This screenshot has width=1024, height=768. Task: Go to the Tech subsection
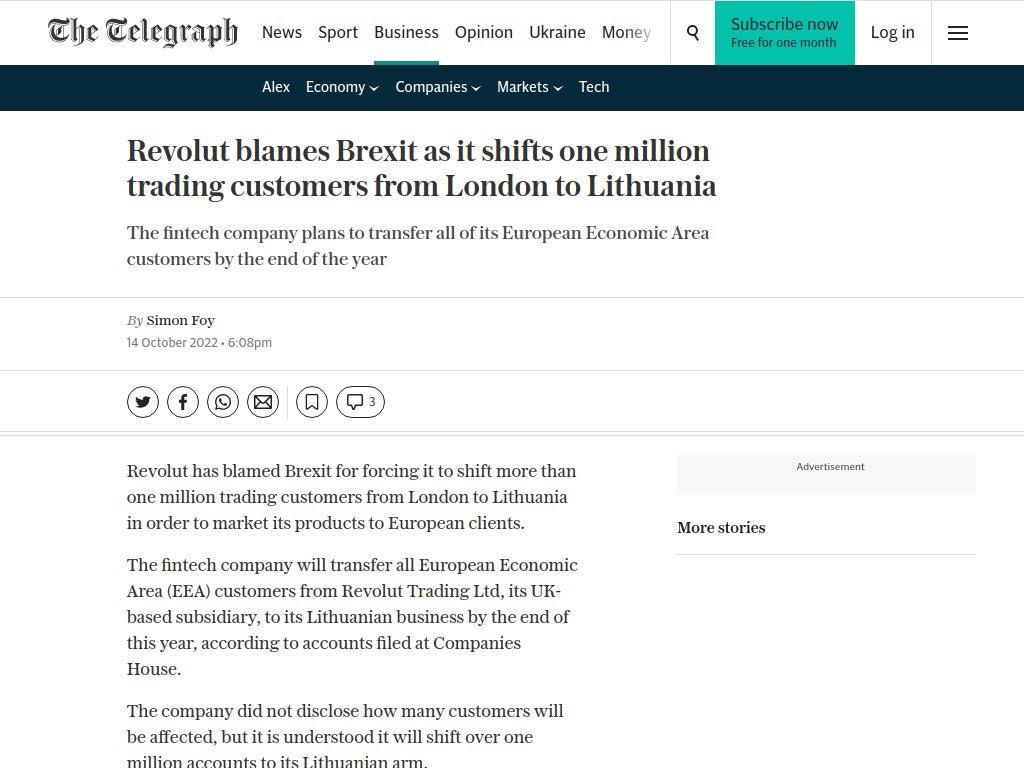point(594,87)
